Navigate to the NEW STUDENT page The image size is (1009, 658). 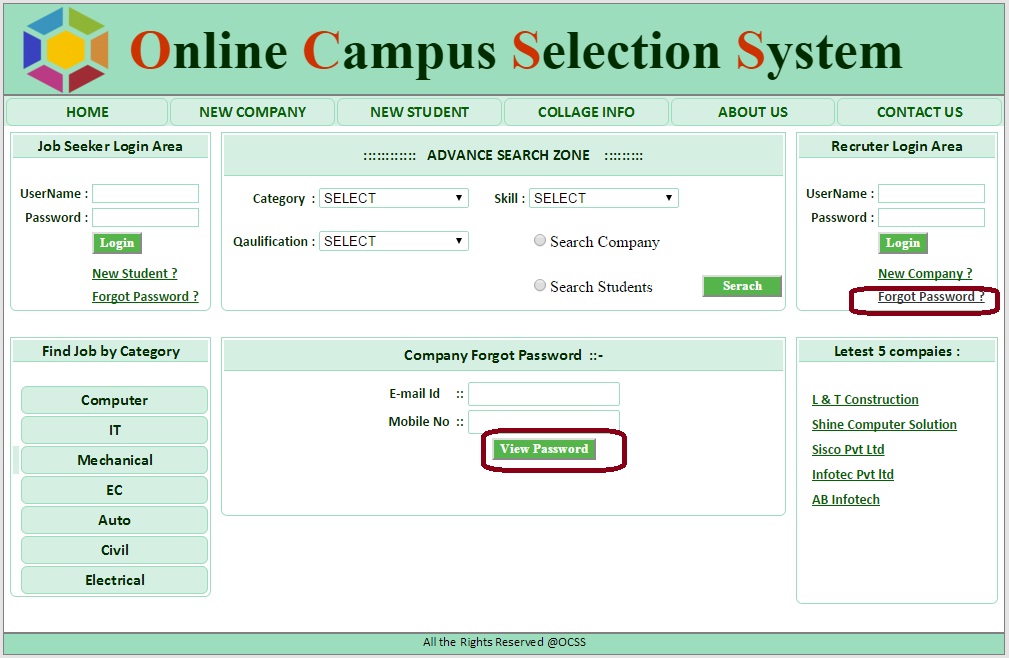(419, 112)
